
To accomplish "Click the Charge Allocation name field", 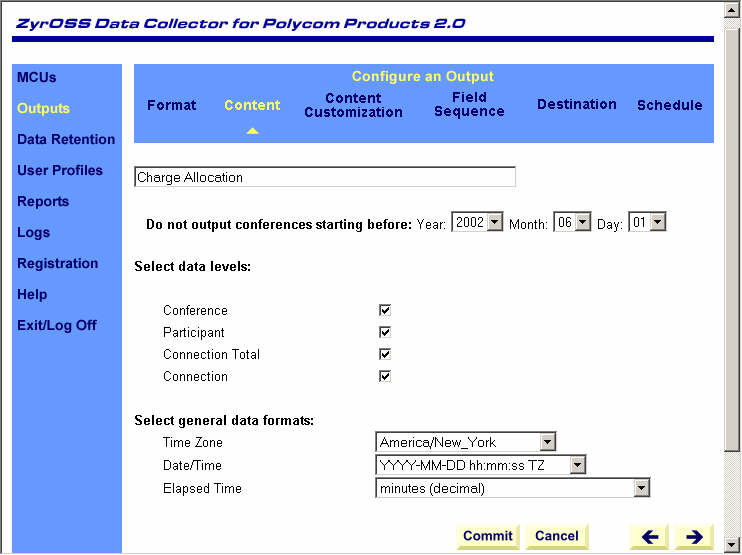I will pos(324,177).
